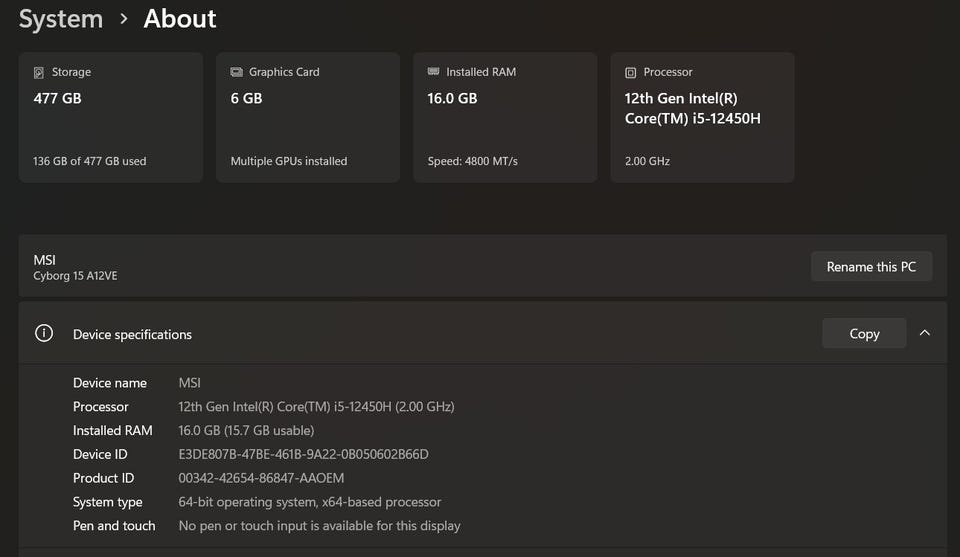Open the 6 GB Graphics Card tile
This screenshot has width=960, height=557.
pos(307,117)
